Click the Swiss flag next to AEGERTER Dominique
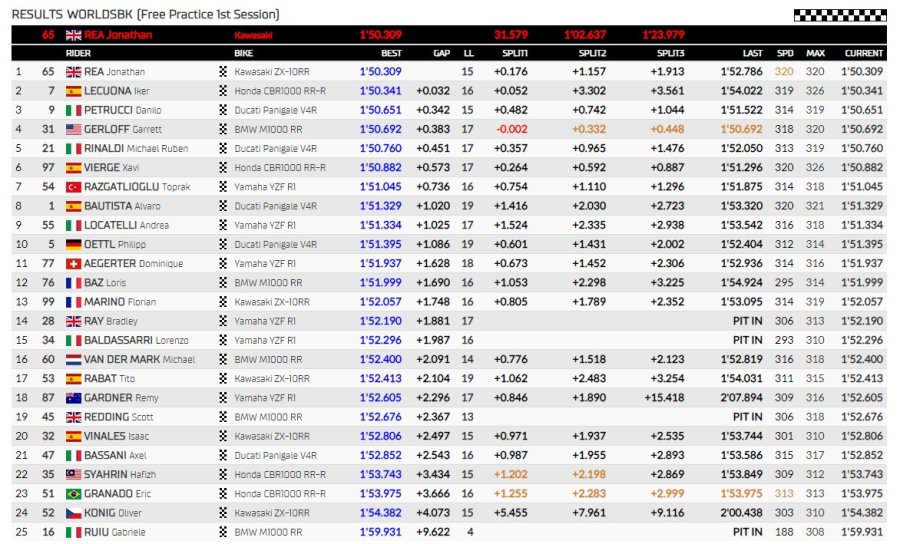 73,264
